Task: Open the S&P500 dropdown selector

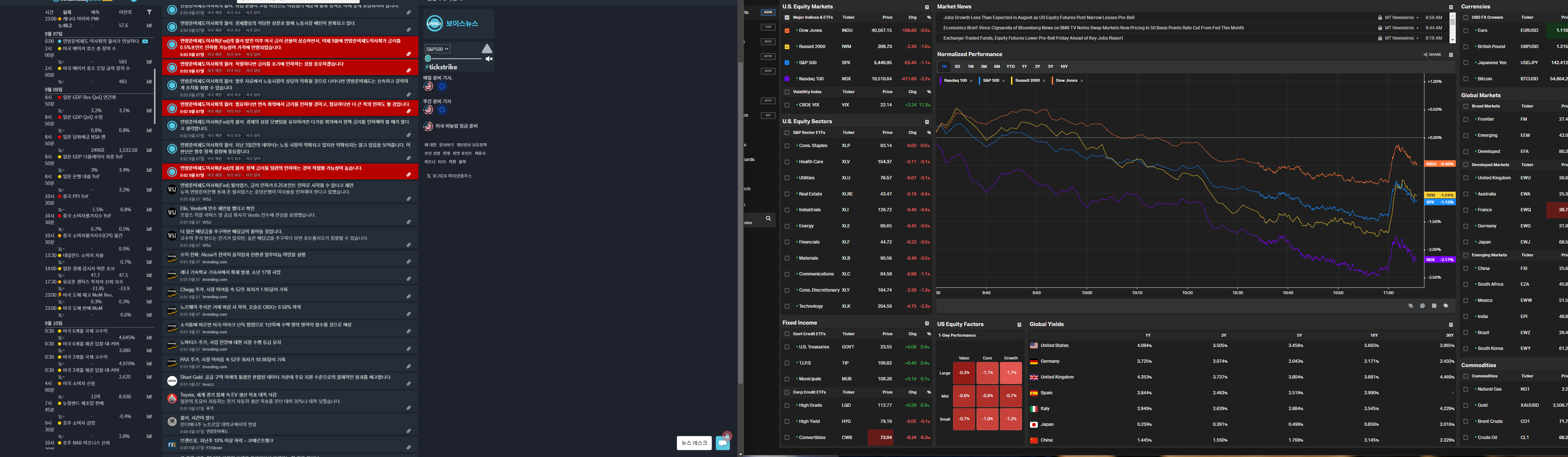Action: (x=437, y=49)
